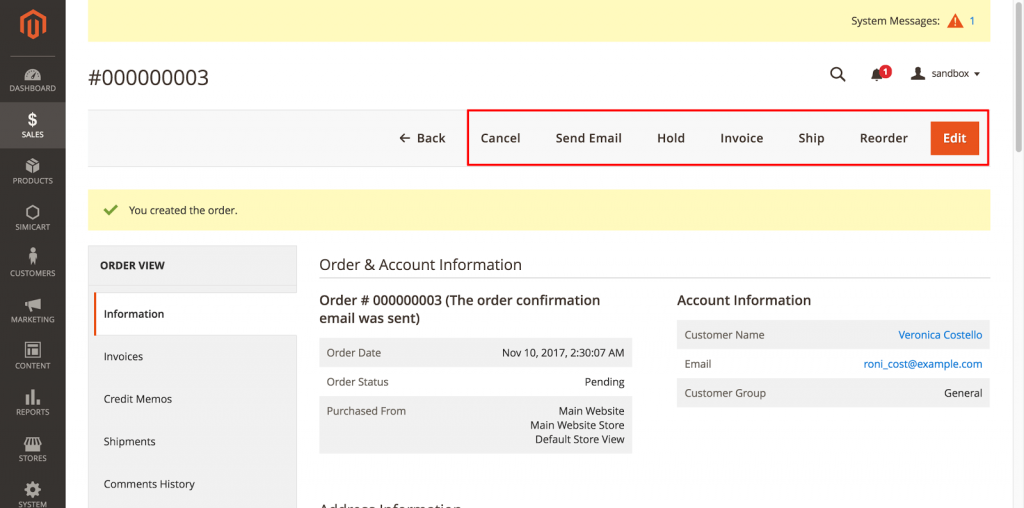Switch to the Invoices tab
Image resolution: width=1024 pixels, height=508 pixels.
click(x=195, y=357)
